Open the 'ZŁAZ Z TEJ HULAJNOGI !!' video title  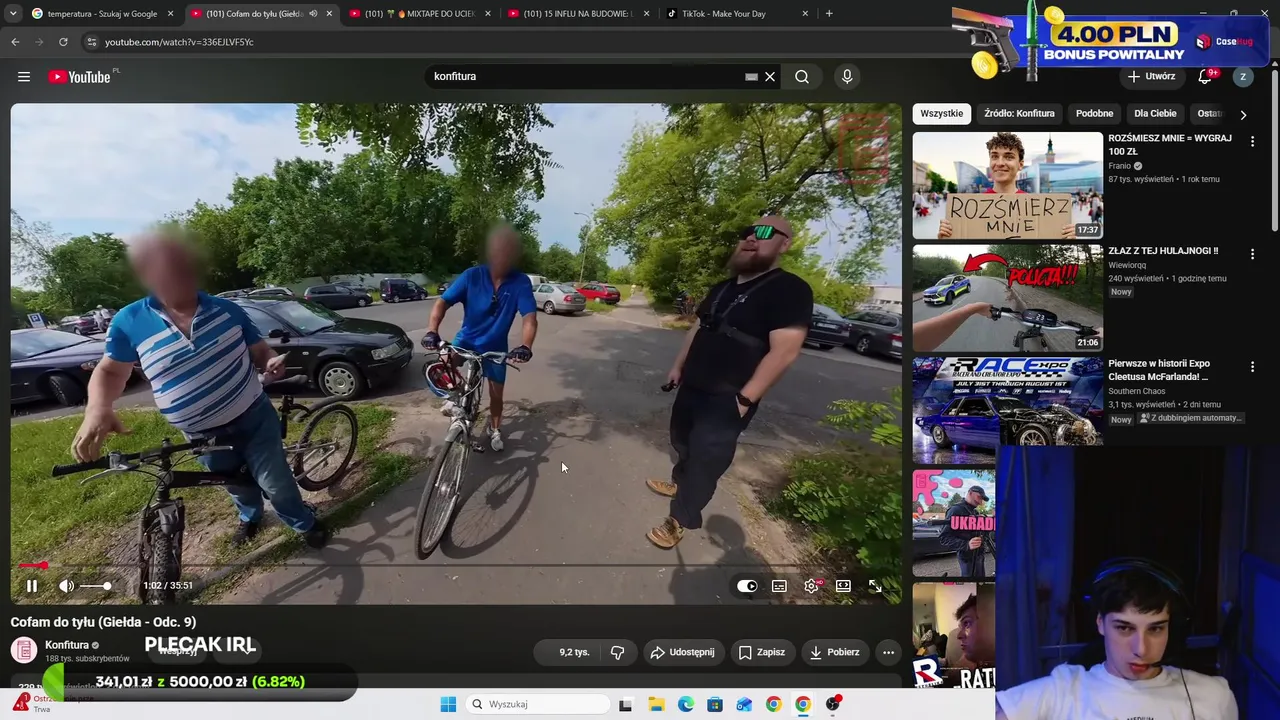point(1163,251)
